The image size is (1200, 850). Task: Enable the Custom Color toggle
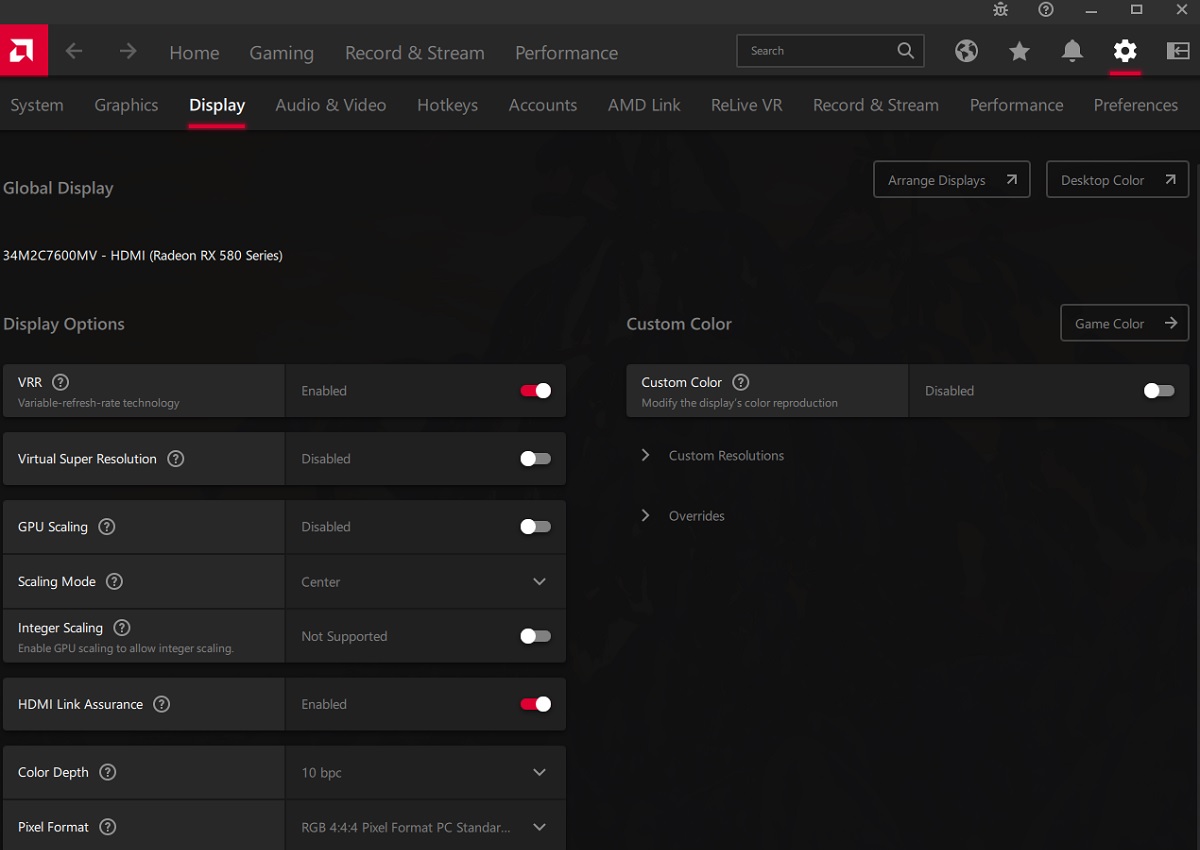(x=1159, y=391)
